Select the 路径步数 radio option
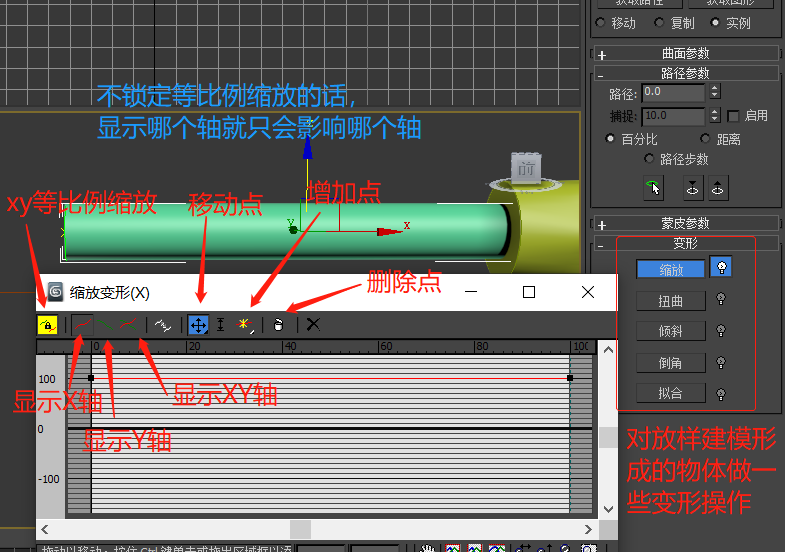 coord(649,159)
